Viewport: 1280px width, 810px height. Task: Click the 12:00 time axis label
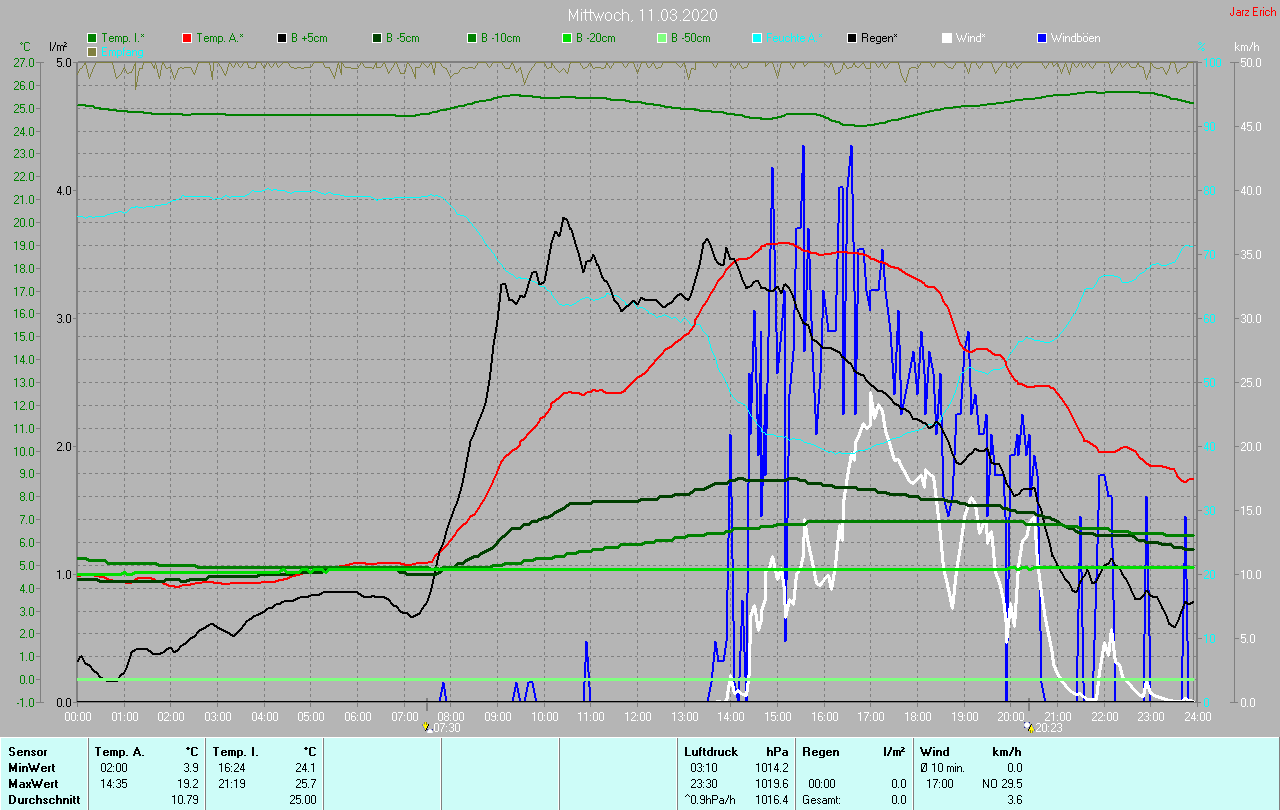pos(637,717)
